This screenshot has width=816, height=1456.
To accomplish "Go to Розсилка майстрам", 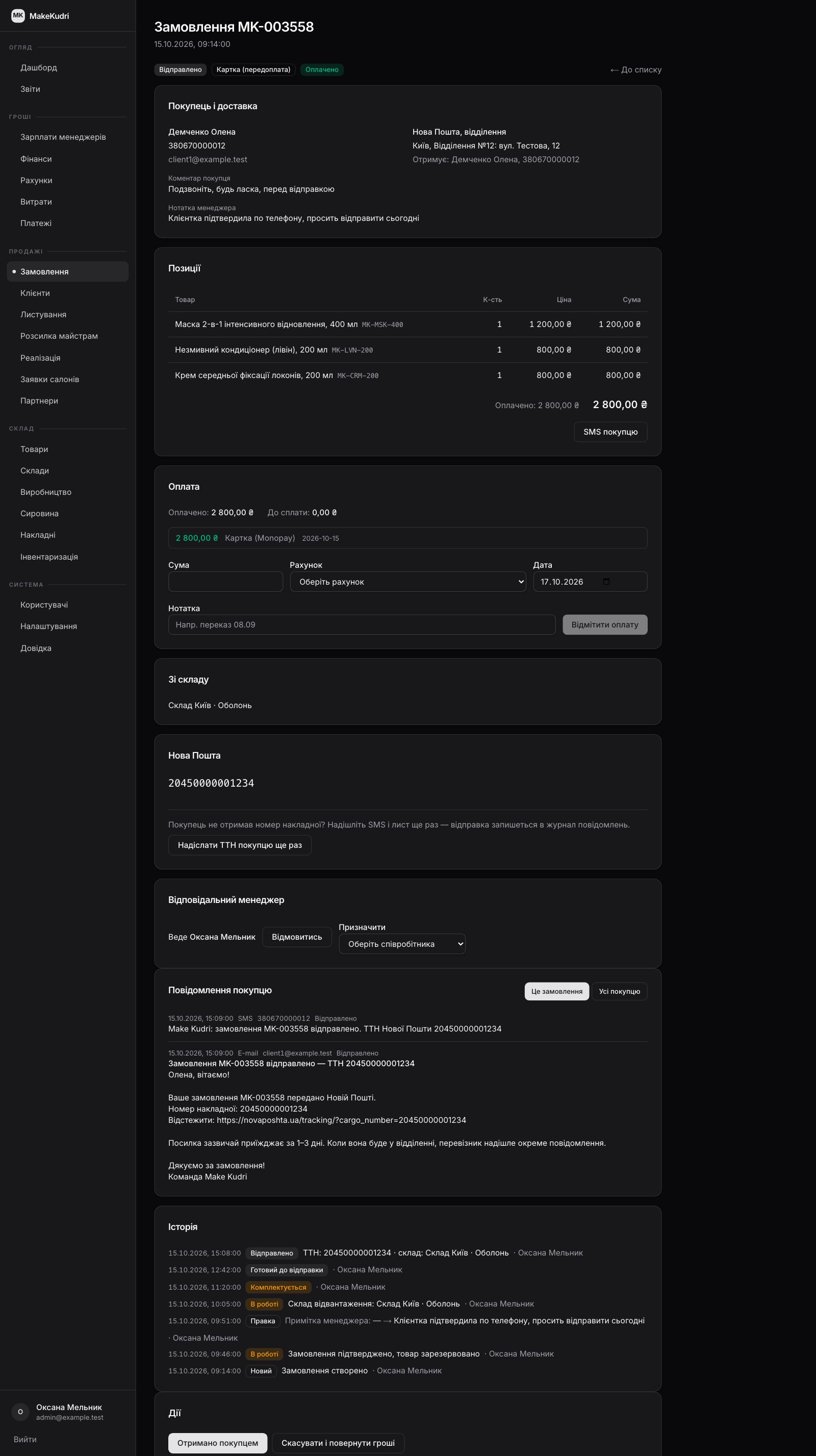I will click(68, 336).
